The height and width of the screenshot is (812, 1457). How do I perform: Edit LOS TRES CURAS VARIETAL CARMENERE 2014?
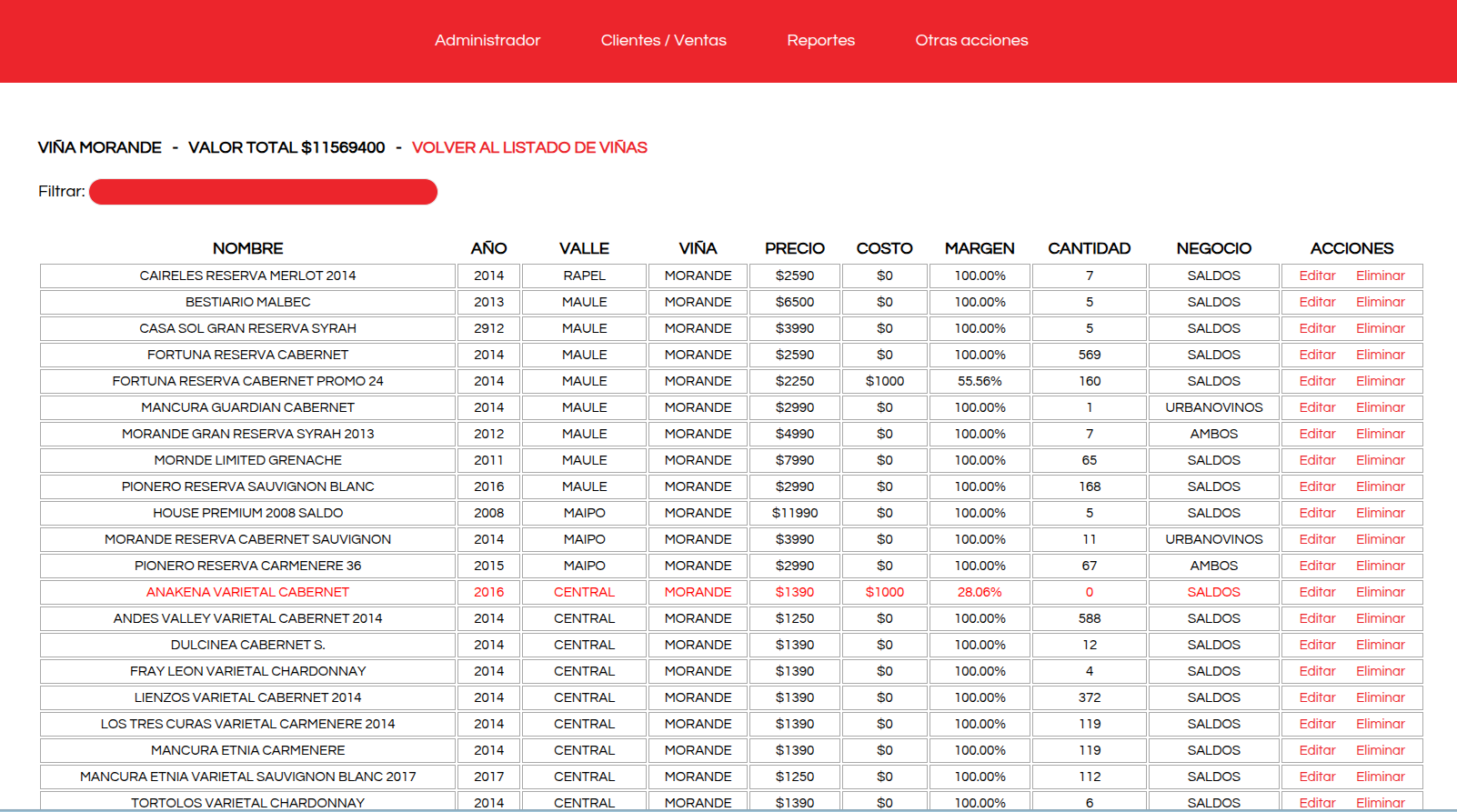point(1317,724)
